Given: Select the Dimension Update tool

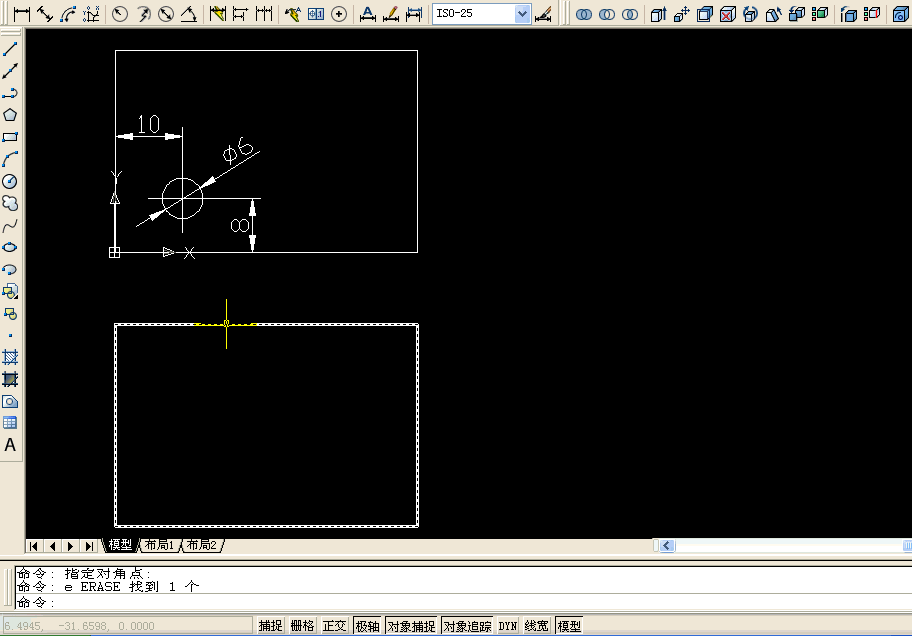Looking at the screenshot, I should coord(414,14).
